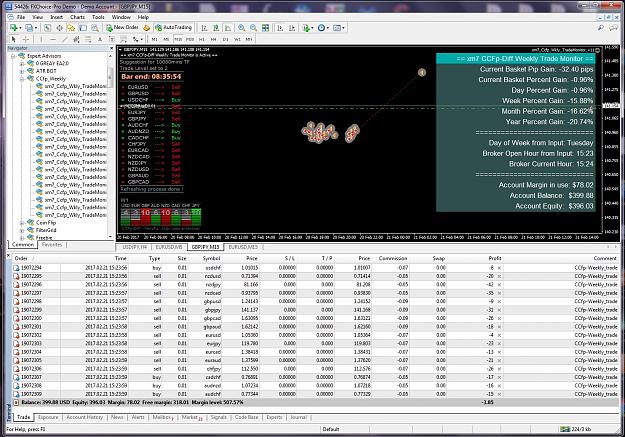The image size is (625, 437).
Task: Open the Charts menu
Action: coord(77,17)
